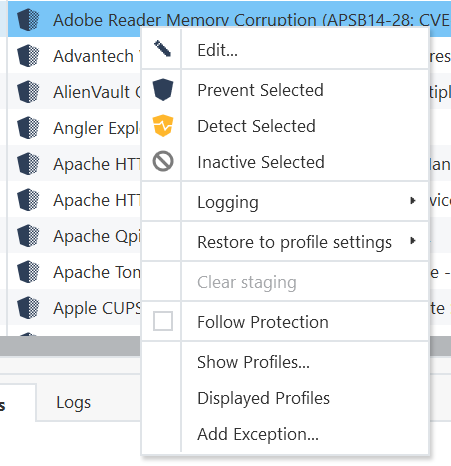Tick the Follow Protection checkbox
The height and width of the screenshot is (466, 451).
[163, 321]
